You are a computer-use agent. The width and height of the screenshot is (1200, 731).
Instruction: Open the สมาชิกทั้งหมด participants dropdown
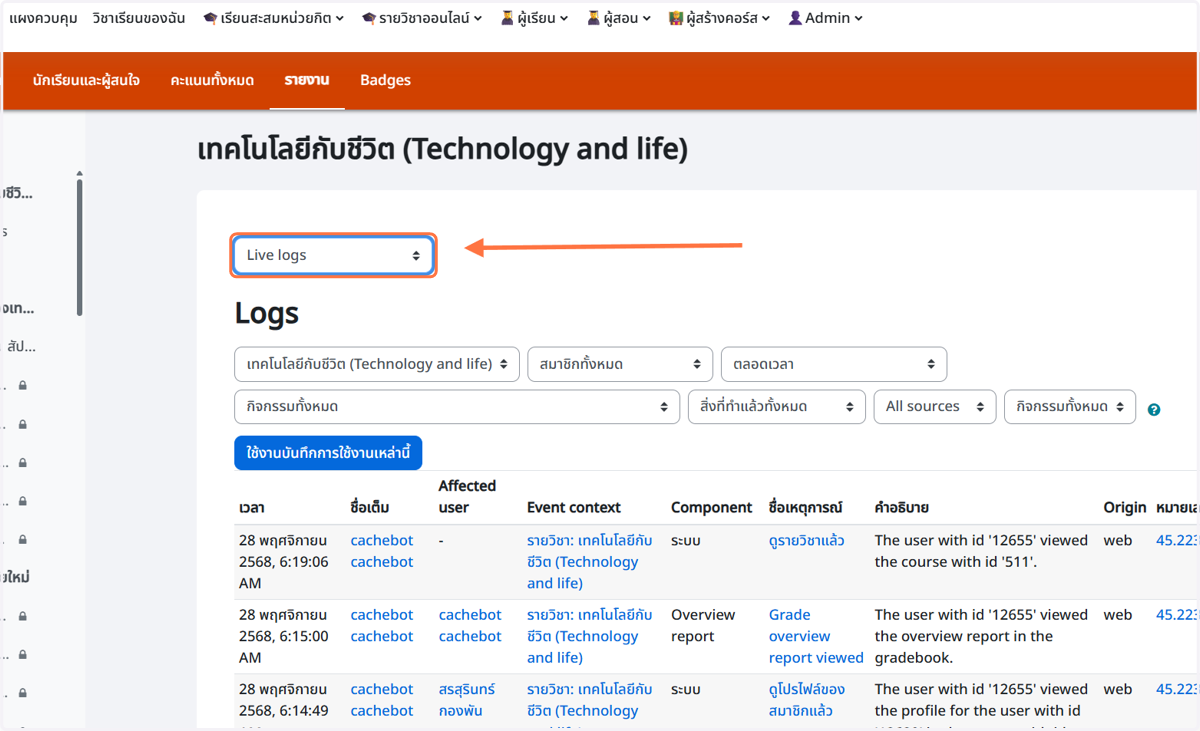pyautogui.click(x=620, y=364)
